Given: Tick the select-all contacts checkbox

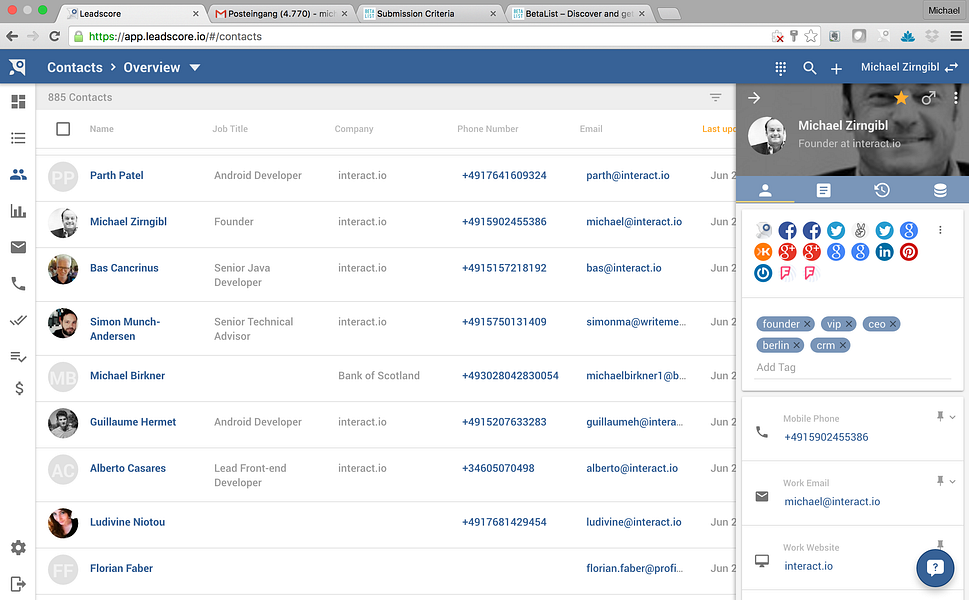Looking at the screenshot, I should point(63,129).
